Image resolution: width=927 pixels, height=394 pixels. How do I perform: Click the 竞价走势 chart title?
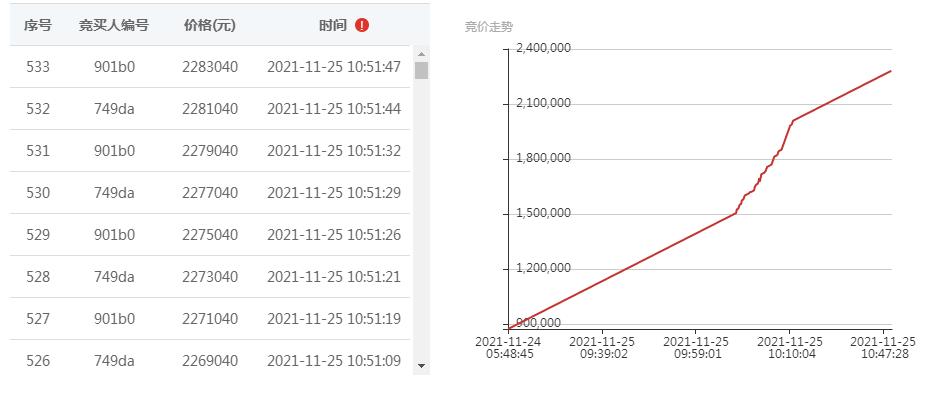coord(488,27)
